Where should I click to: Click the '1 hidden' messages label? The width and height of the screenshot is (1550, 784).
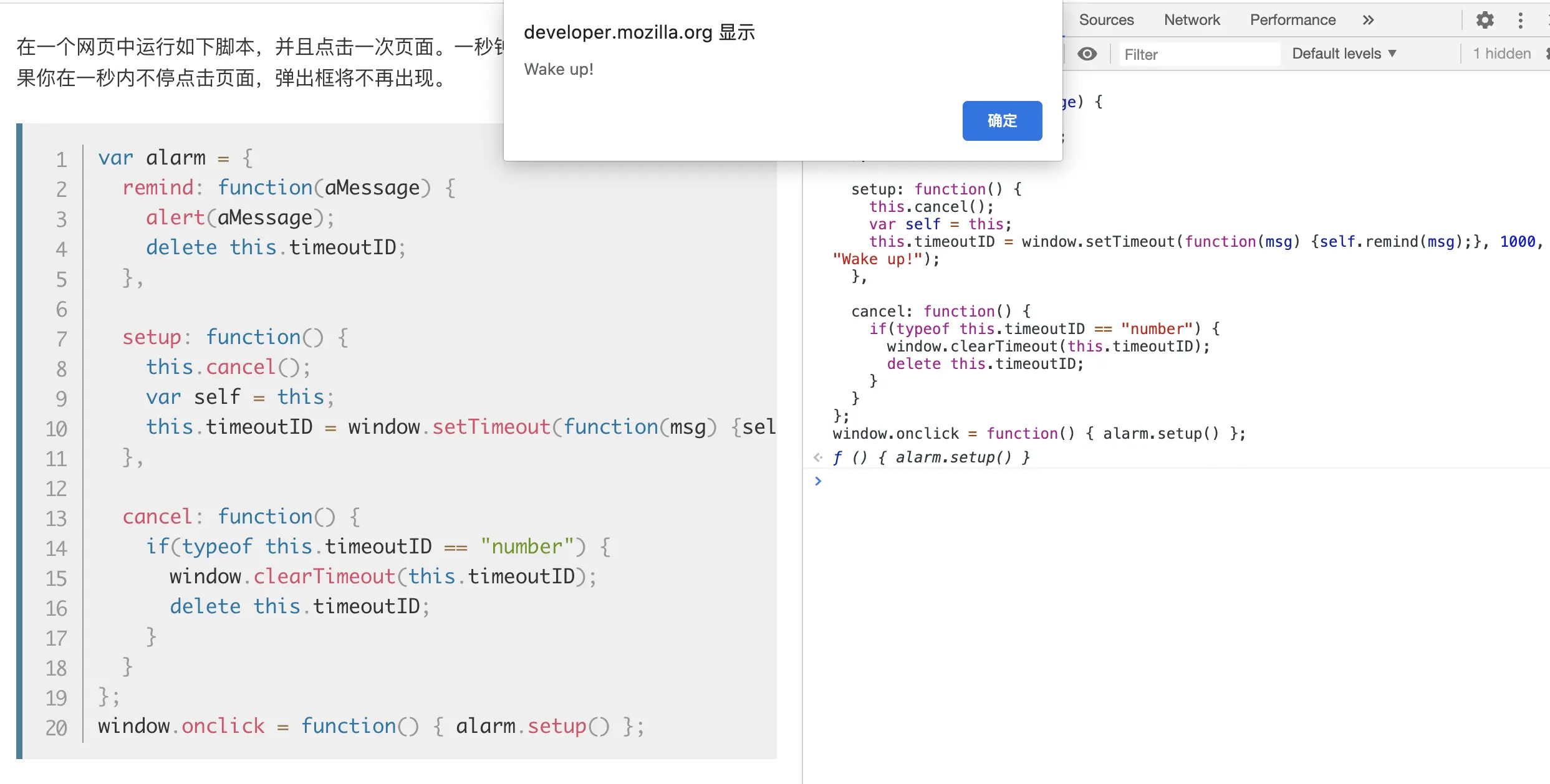[x=1501, y=54]
